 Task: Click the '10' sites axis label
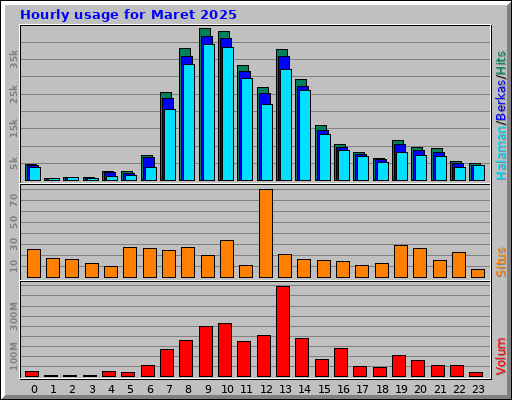[x=13, y=266]
